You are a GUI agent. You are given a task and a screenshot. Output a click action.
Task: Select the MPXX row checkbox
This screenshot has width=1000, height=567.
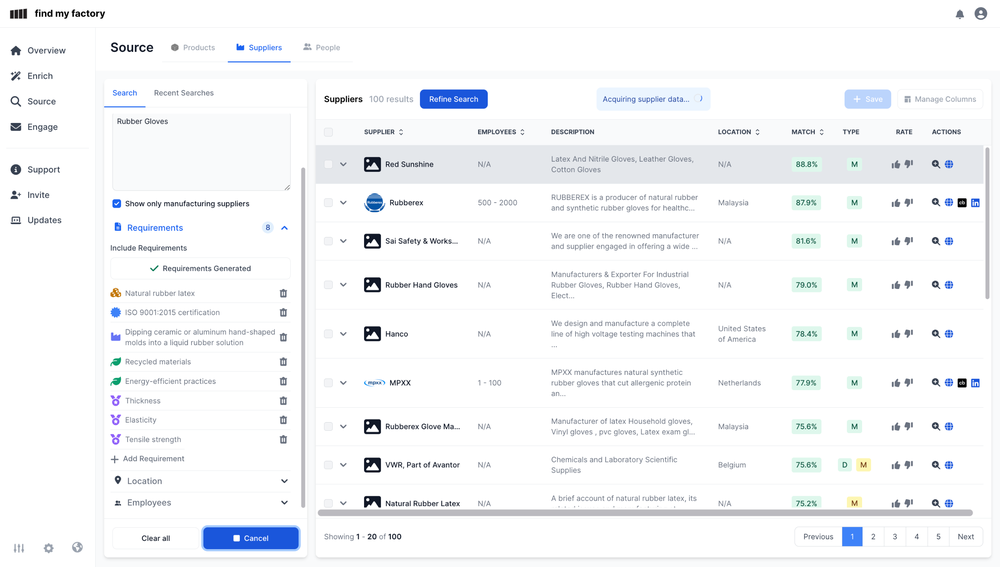click(328, 383)
